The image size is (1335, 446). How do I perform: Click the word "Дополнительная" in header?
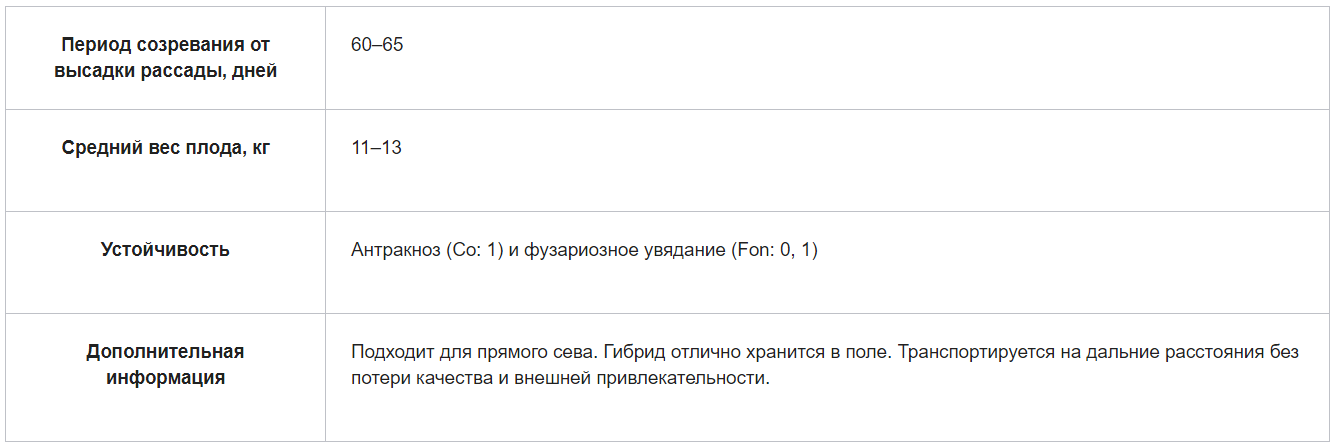point(165,352)
